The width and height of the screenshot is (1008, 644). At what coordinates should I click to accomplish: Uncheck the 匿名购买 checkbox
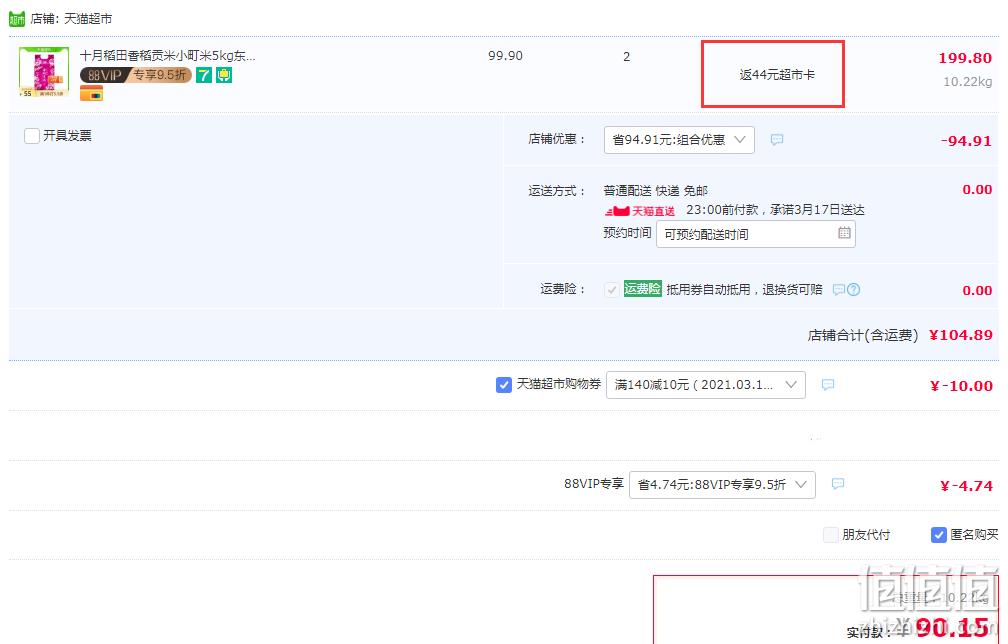[939, 535]
